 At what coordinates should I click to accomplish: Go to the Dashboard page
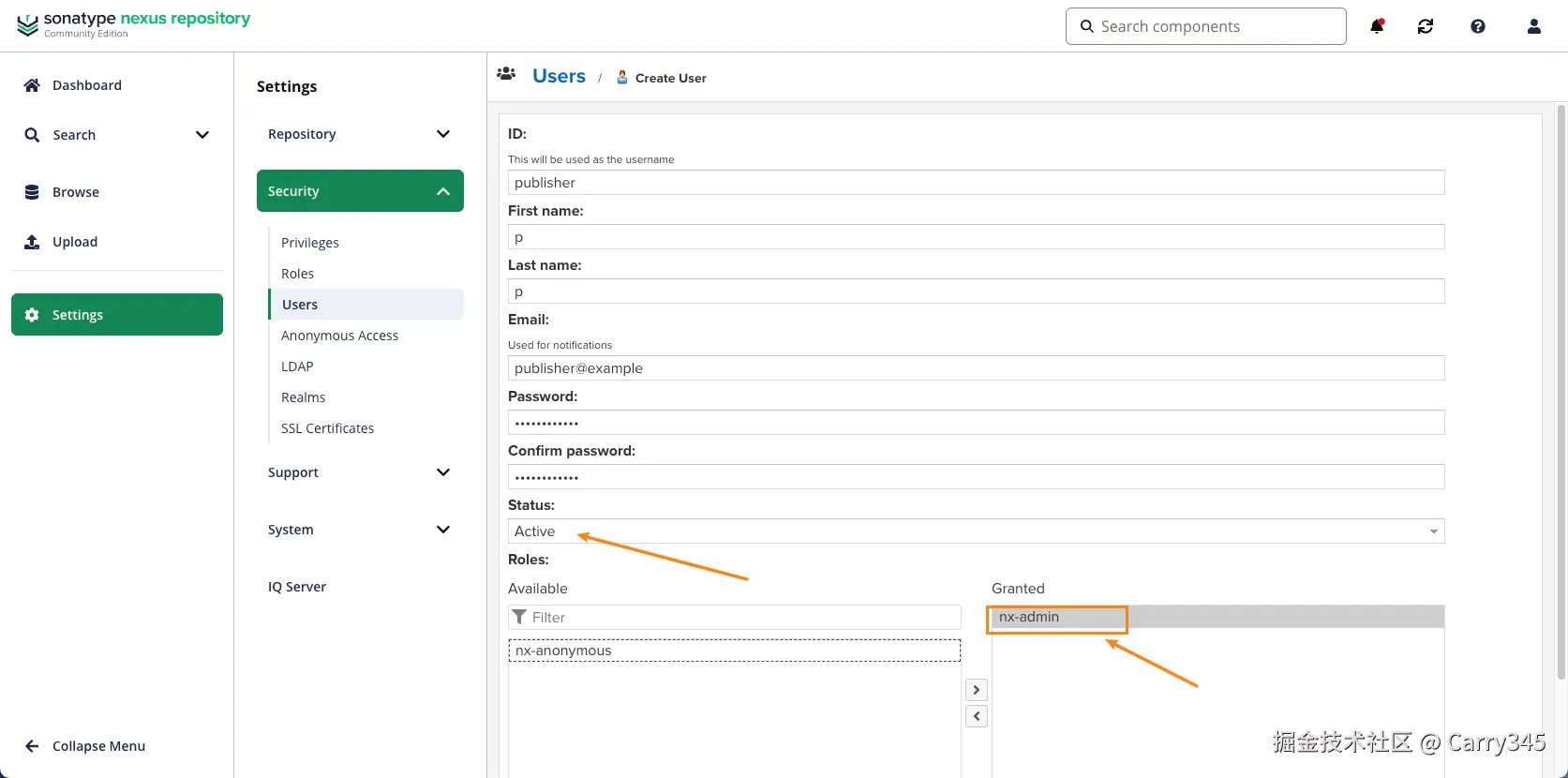point(86,85)
